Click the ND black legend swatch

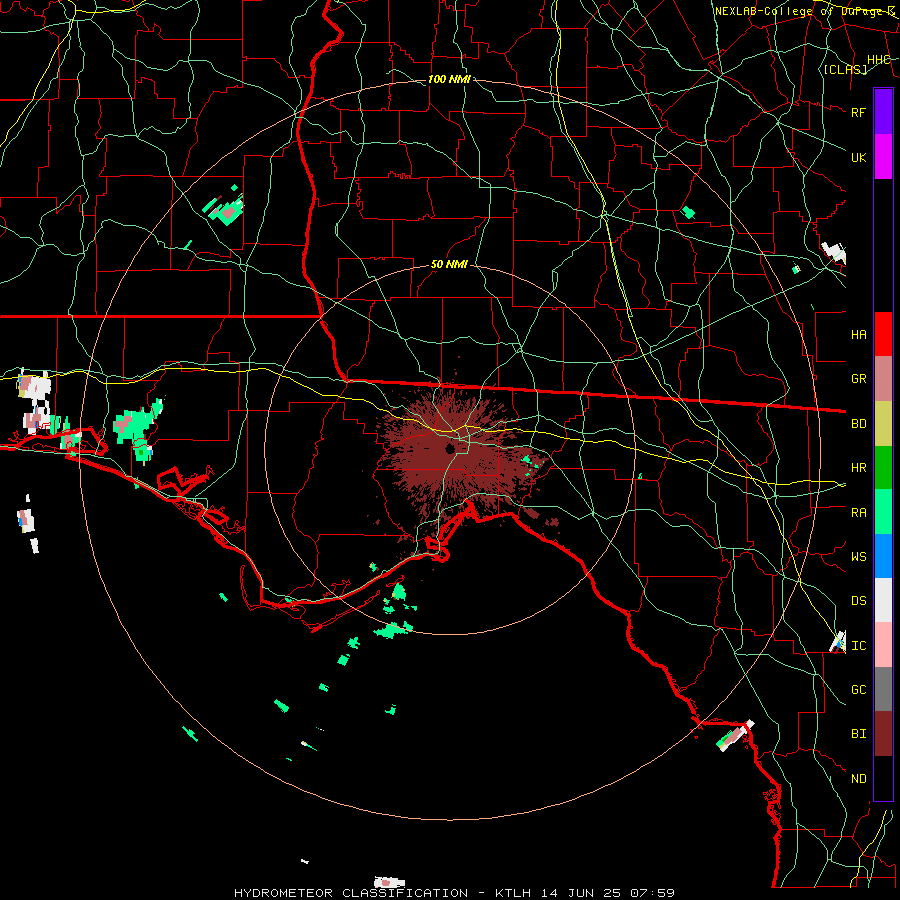[x=883, y=778]
